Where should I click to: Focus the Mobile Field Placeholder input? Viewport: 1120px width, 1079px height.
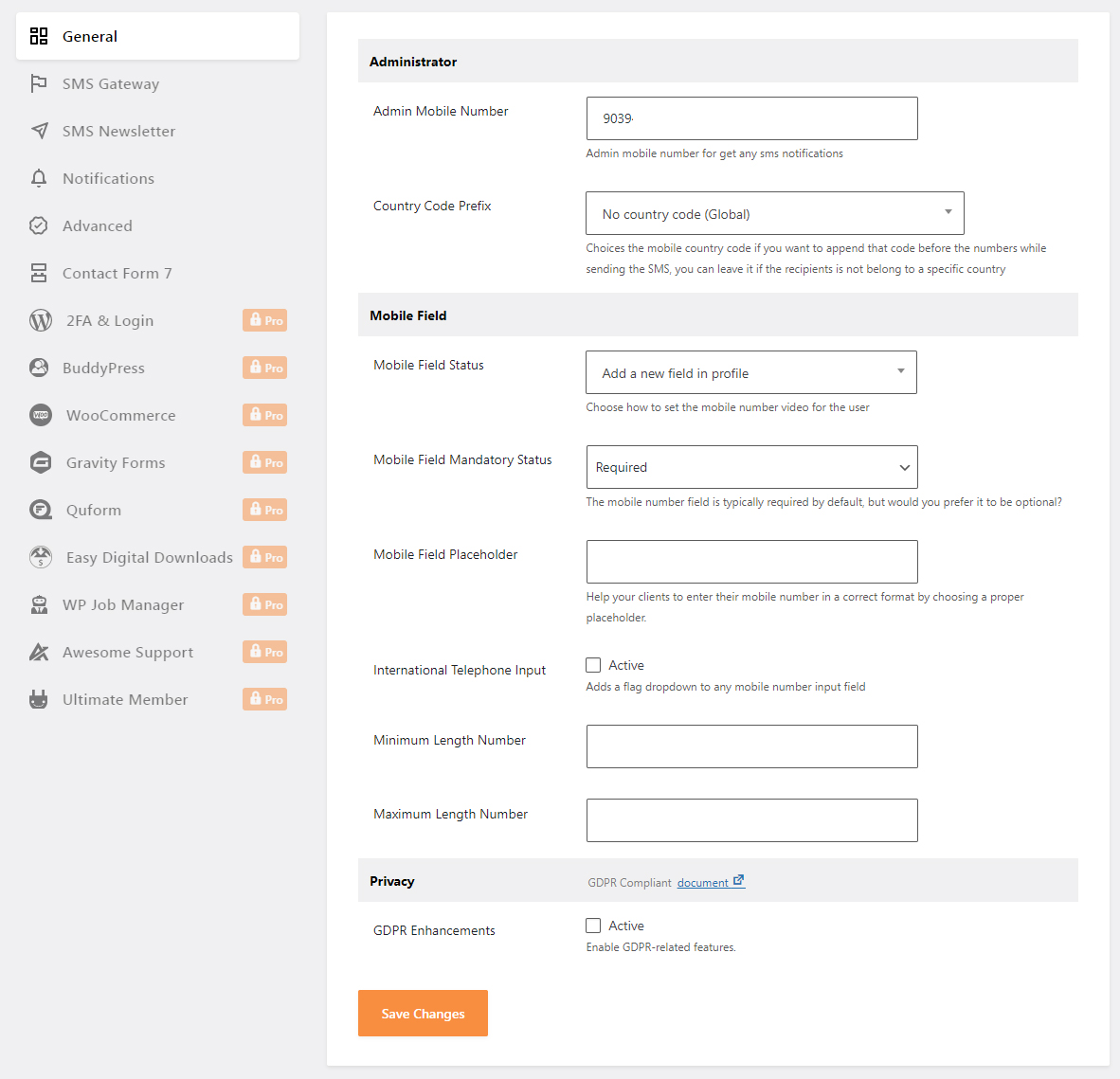point(751,562)
